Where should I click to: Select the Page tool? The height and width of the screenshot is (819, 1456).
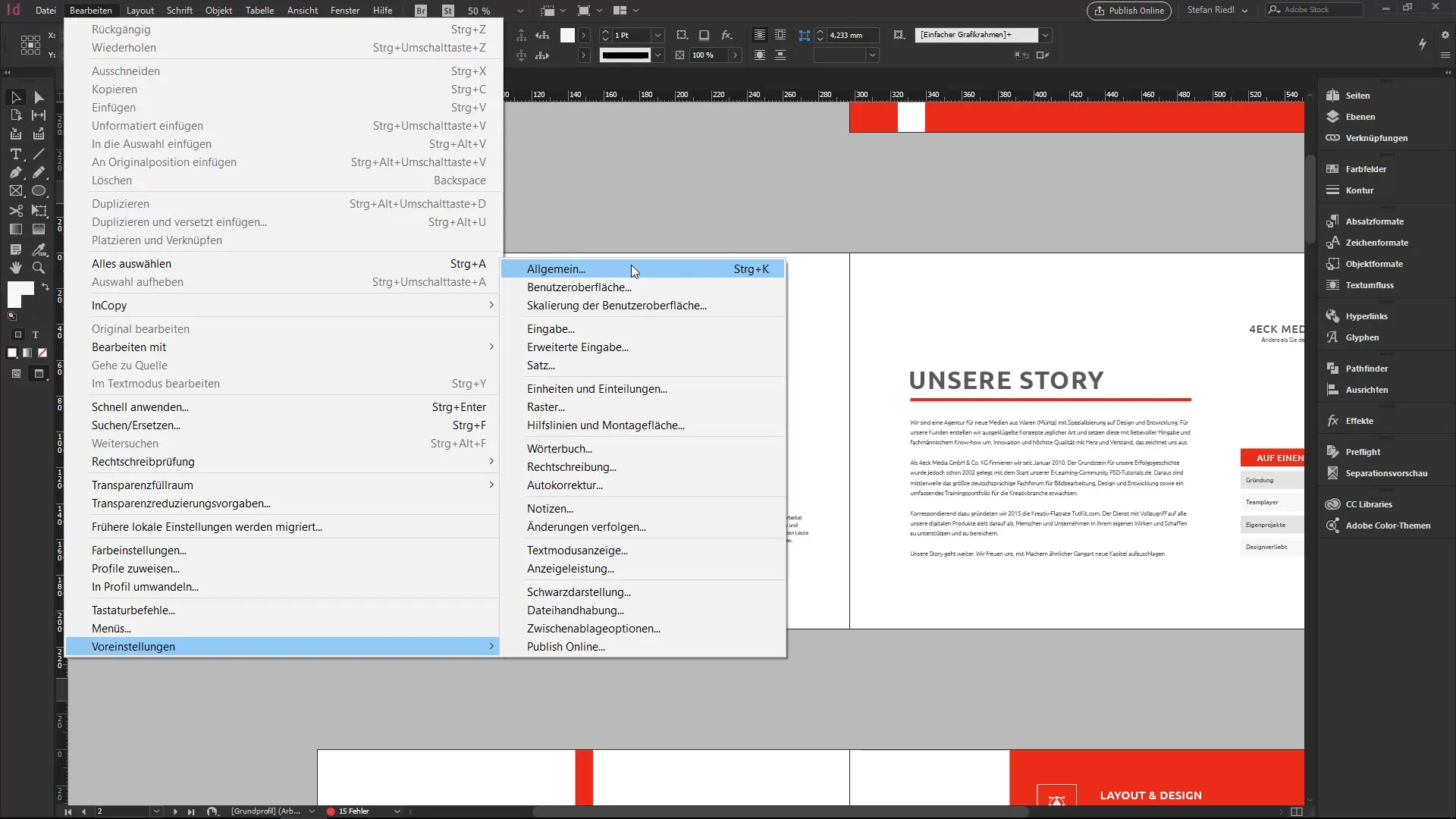pos(15,115)
